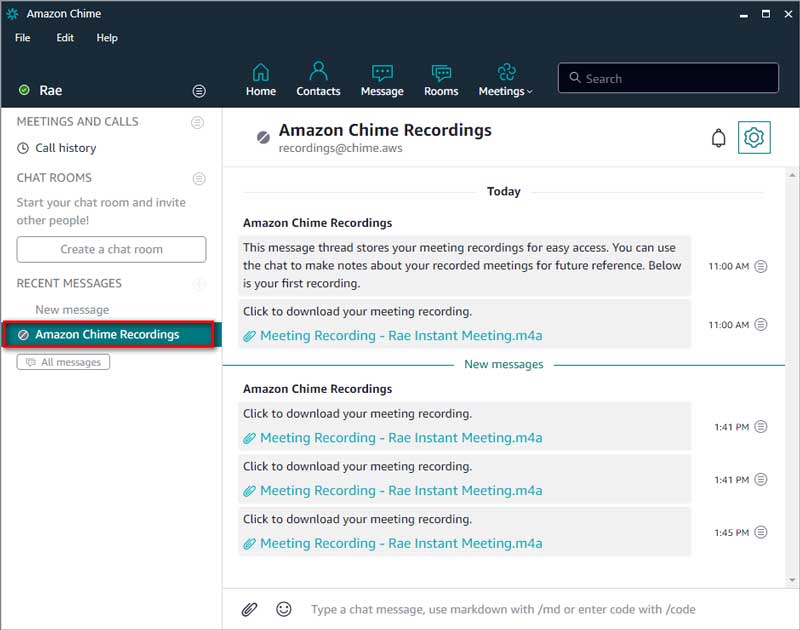
Task: Expand options next to the Rae profile
Action: [x=199, y=90]
